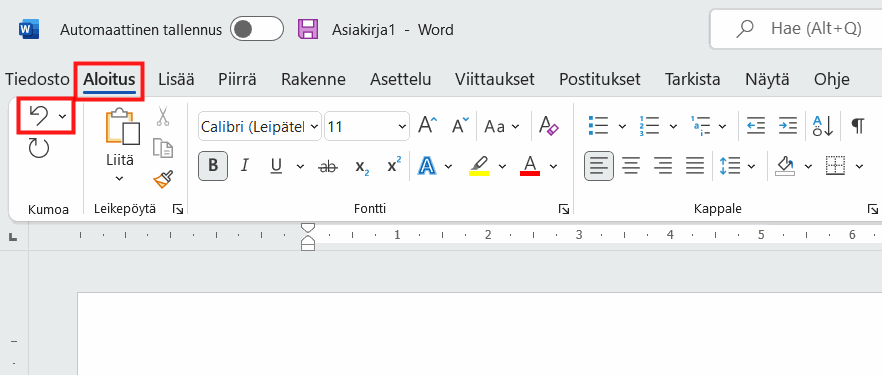
Task: Toggle left paragraph alignment
Action: (598, 166)
